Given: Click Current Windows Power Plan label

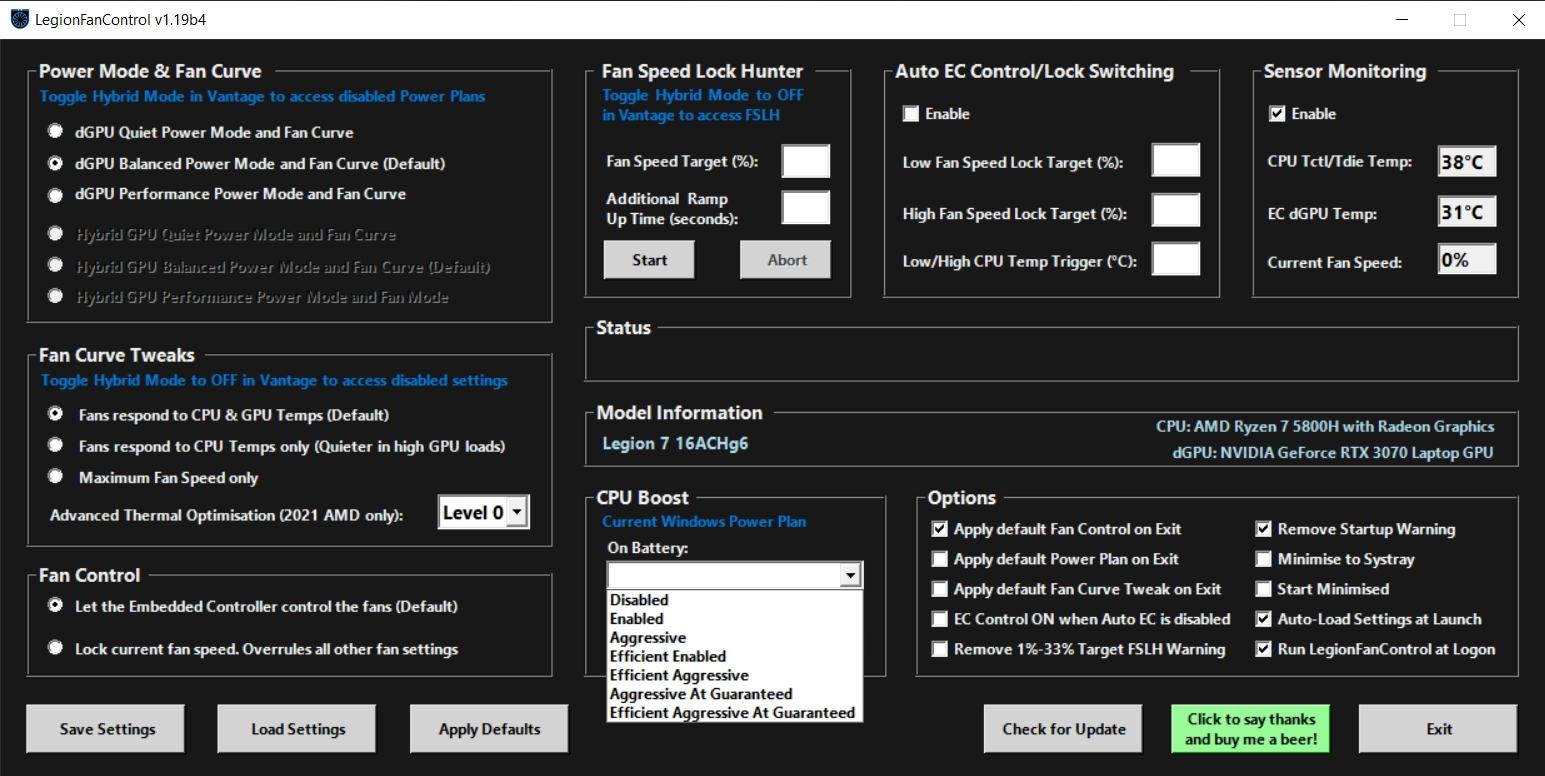Looking at the screenshot, I should pyautogui.click(x=704, y=521).
